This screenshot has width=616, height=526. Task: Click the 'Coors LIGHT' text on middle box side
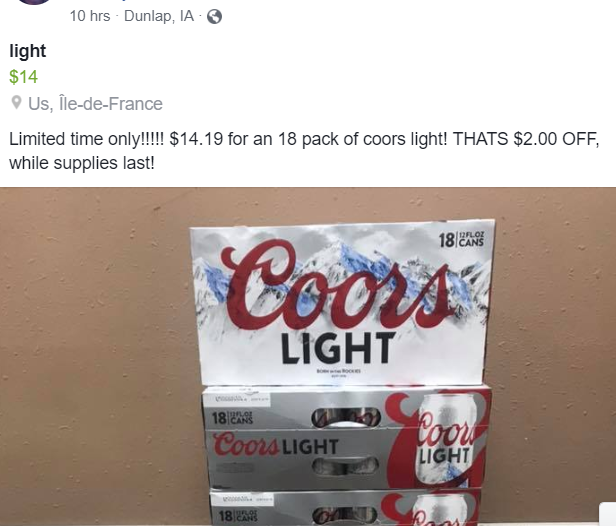point(276,446)
